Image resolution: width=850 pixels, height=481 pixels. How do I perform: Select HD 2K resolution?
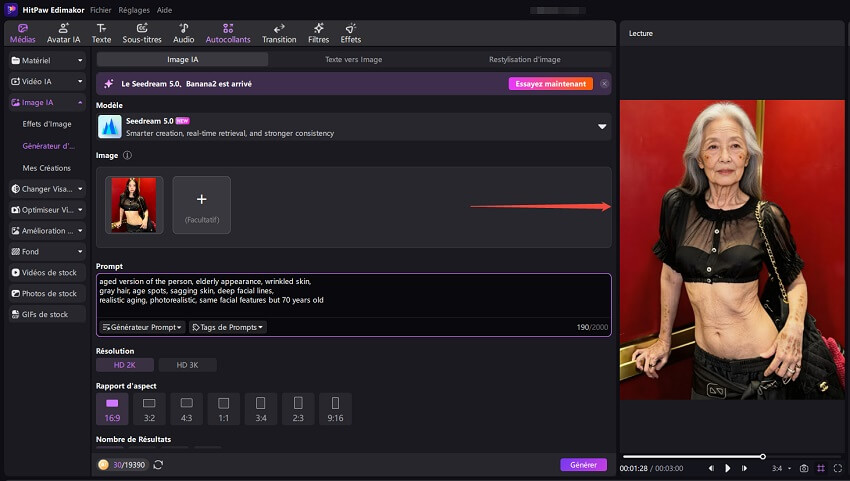(125, 365)
